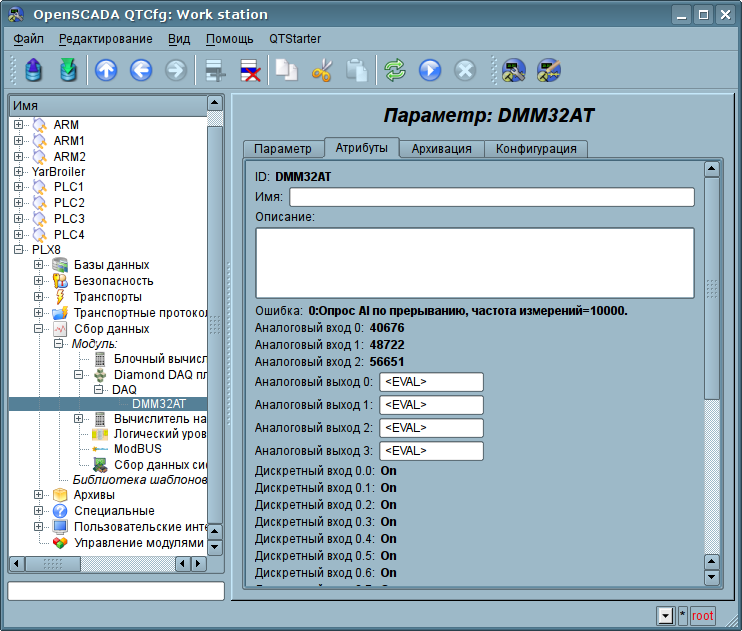Go up one level with the up arrow icon
742x631 pixels.
point(106,70)
